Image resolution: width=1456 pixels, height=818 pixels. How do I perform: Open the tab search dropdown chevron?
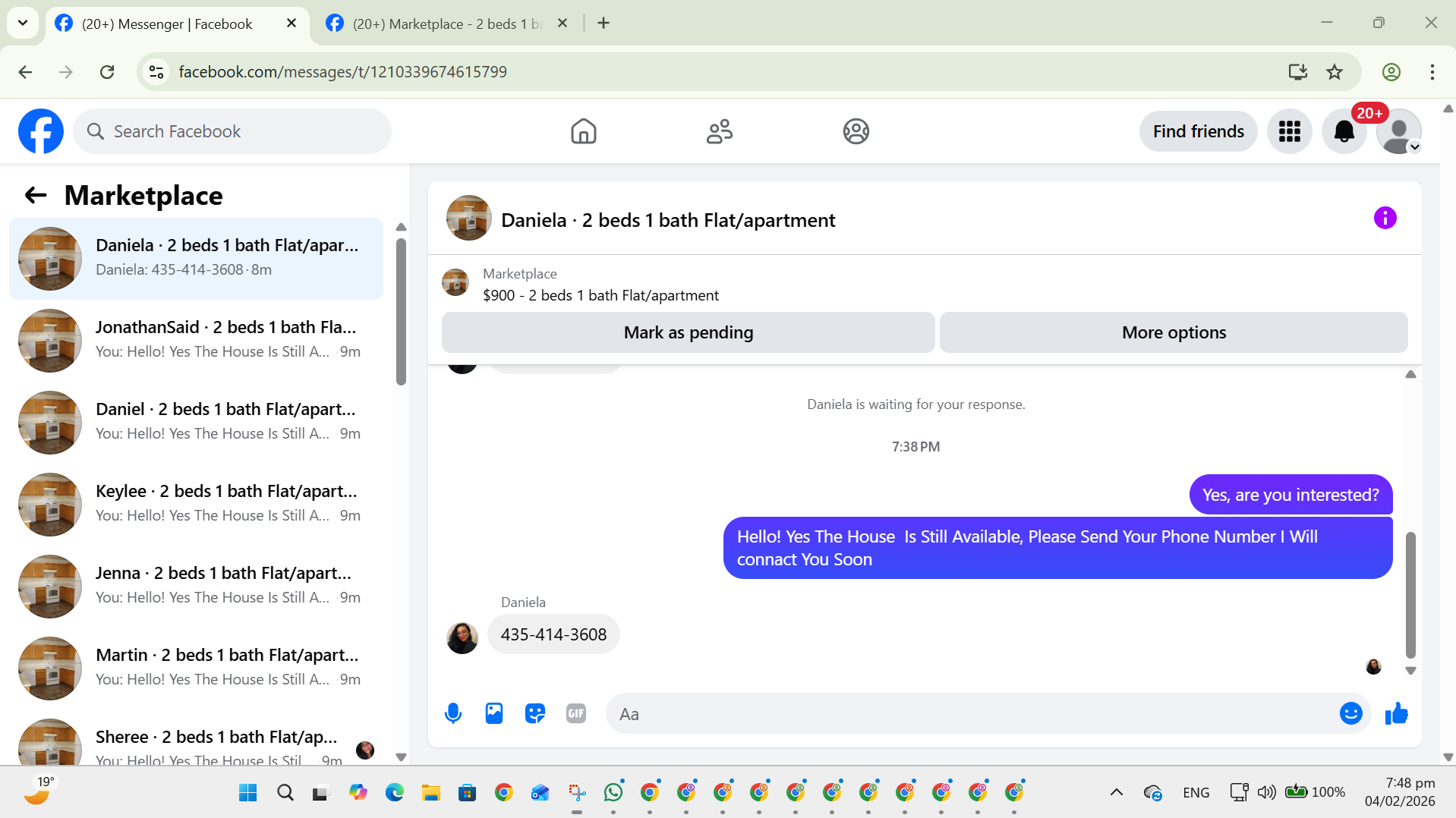(x=23, y=24)
